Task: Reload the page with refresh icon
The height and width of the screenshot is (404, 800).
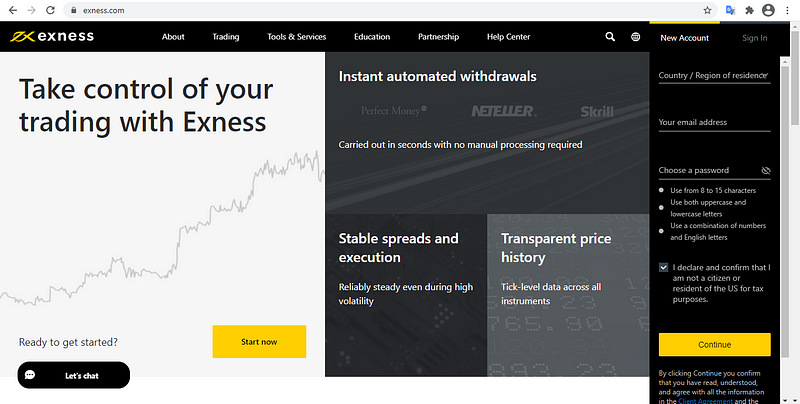Action: (x=50, y=10)
